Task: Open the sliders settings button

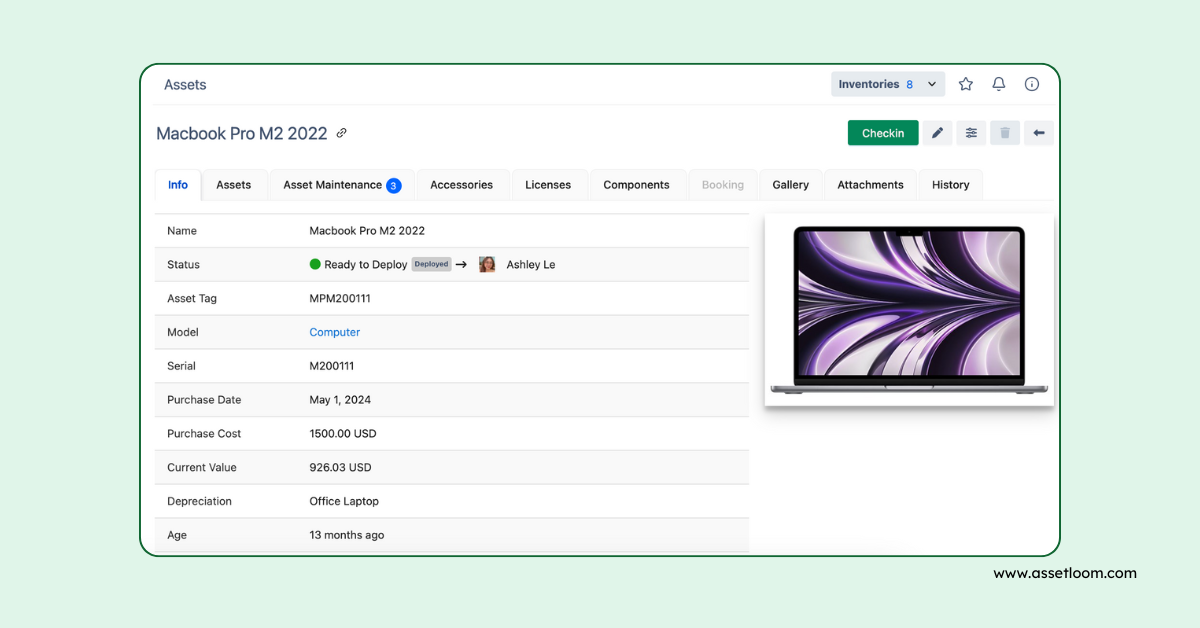Action: 971,133
